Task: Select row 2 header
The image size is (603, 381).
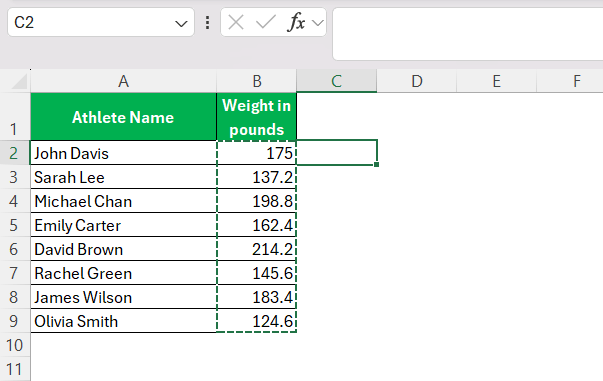Action: 15,153
